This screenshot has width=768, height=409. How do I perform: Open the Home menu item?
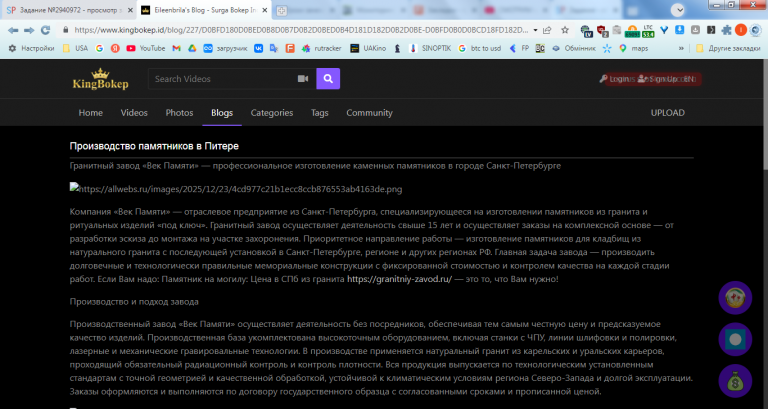(x=91, y=113)
